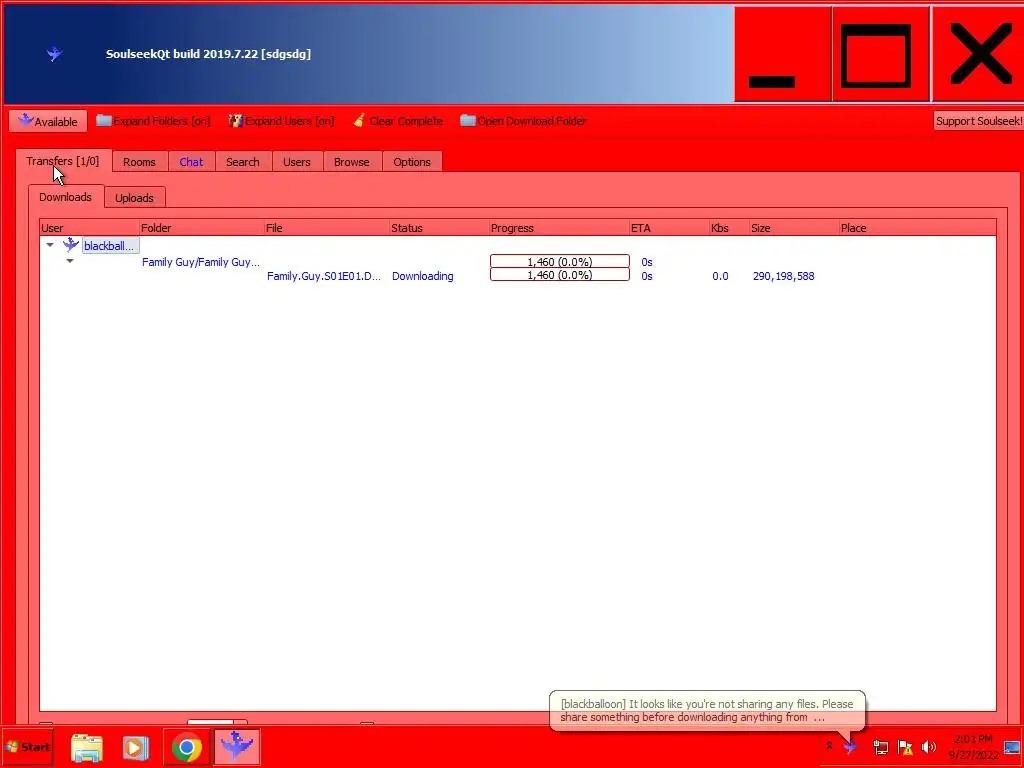1024x768 pixels.
Task: Click Clear Complete broom button
Action: coord(398,121)
